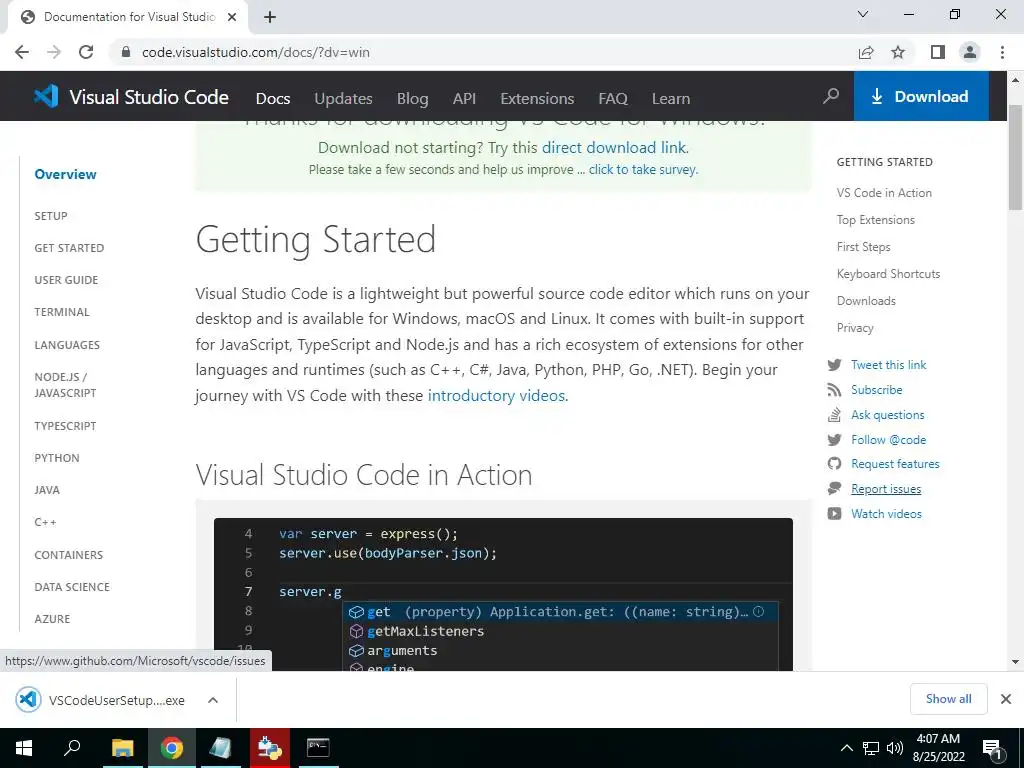Open the site search magnifier icon
The width and height of the screenshot is (1024, 768).
click(831, 97)
